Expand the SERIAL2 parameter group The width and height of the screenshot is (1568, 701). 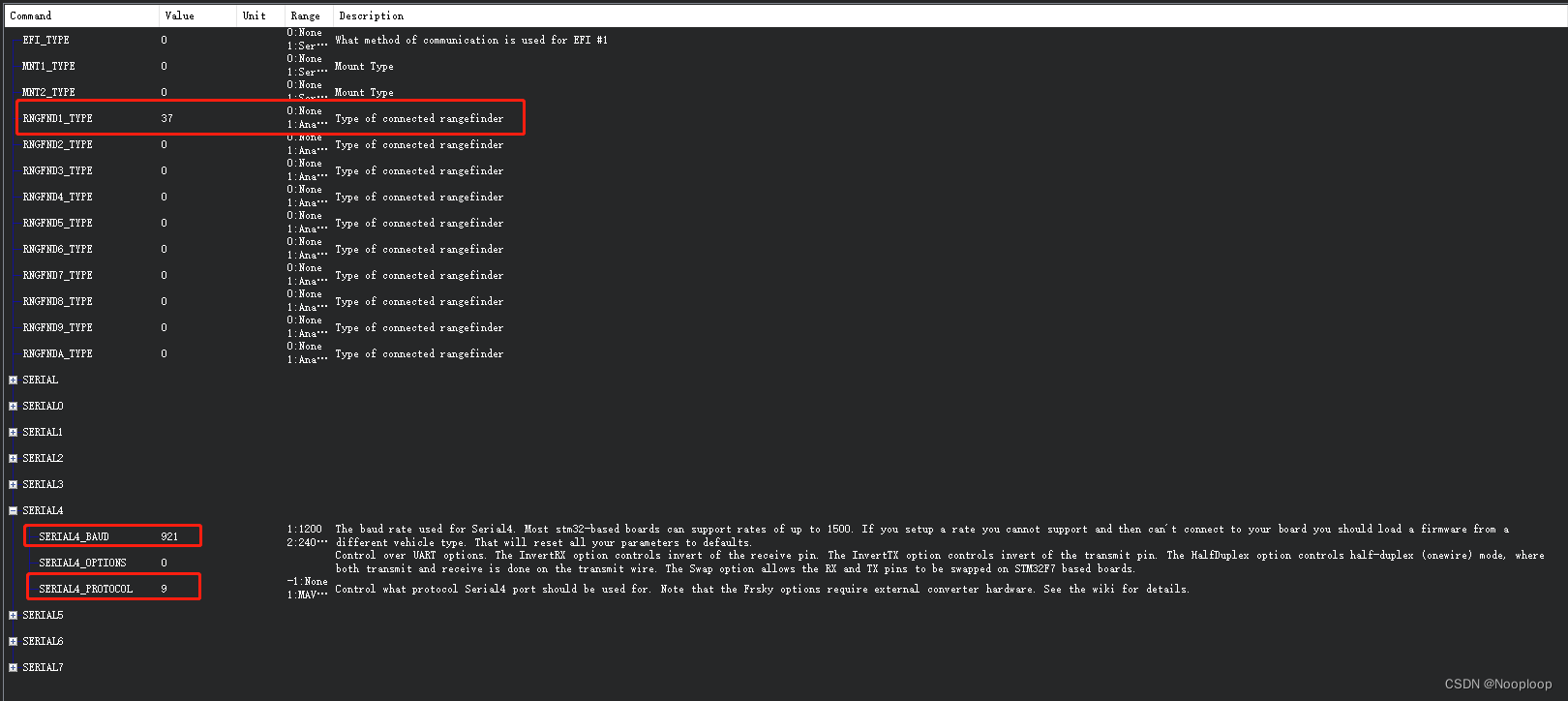click(13, 458)
